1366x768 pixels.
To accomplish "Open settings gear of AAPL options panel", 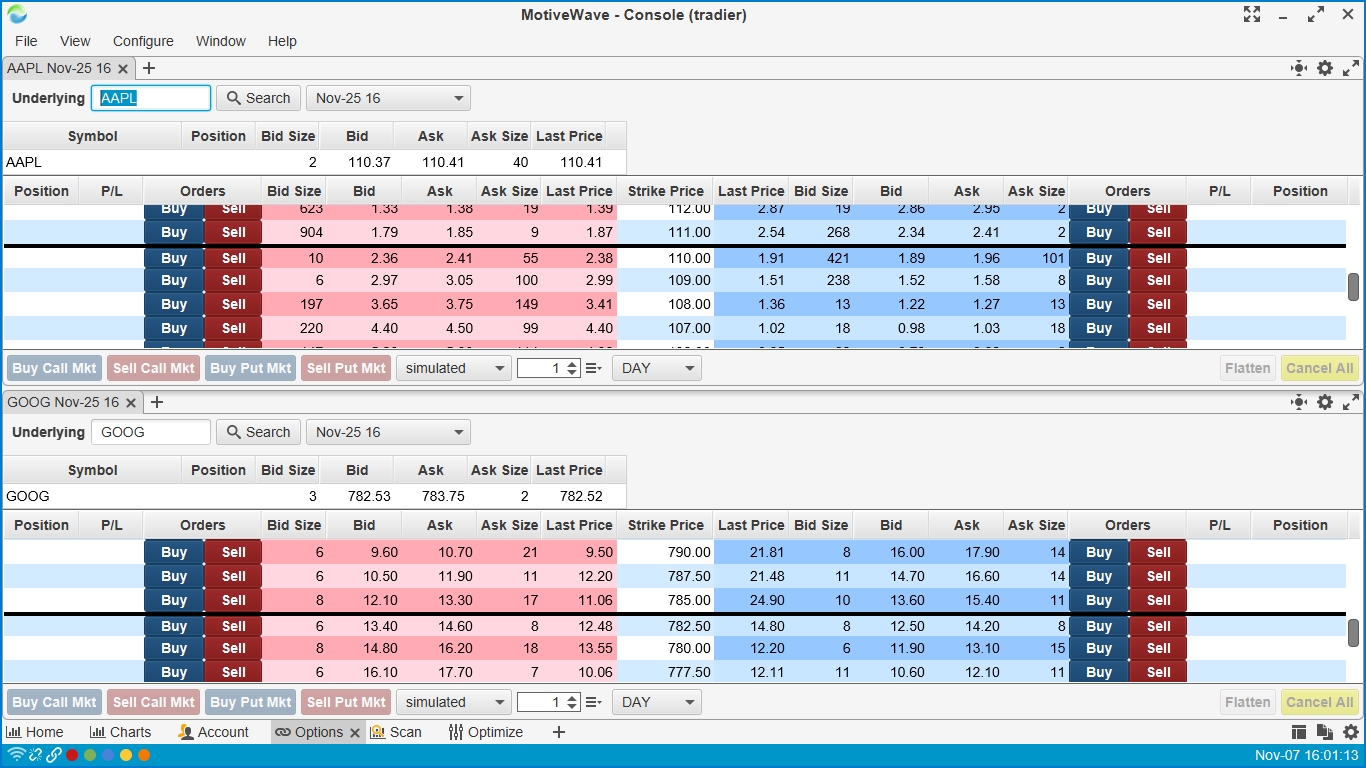I will point(1325,68).
